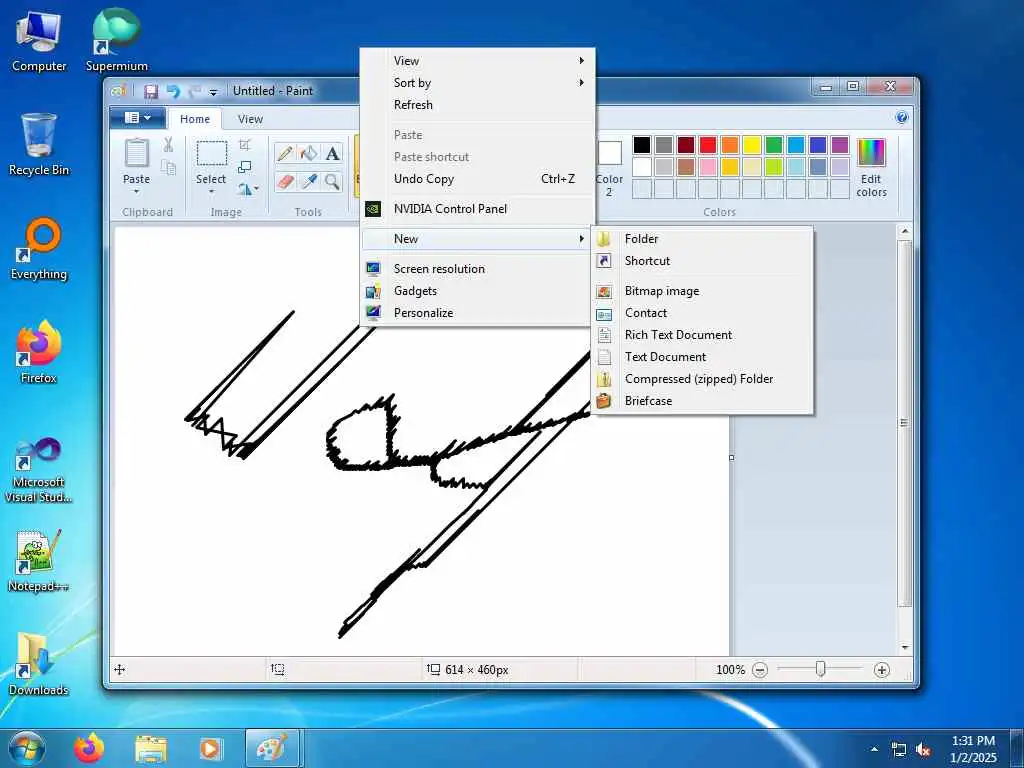This screenshot has width=1024, height=768.
Task: Select the Color picker eyedropper tool
Action: coord(308,181)
